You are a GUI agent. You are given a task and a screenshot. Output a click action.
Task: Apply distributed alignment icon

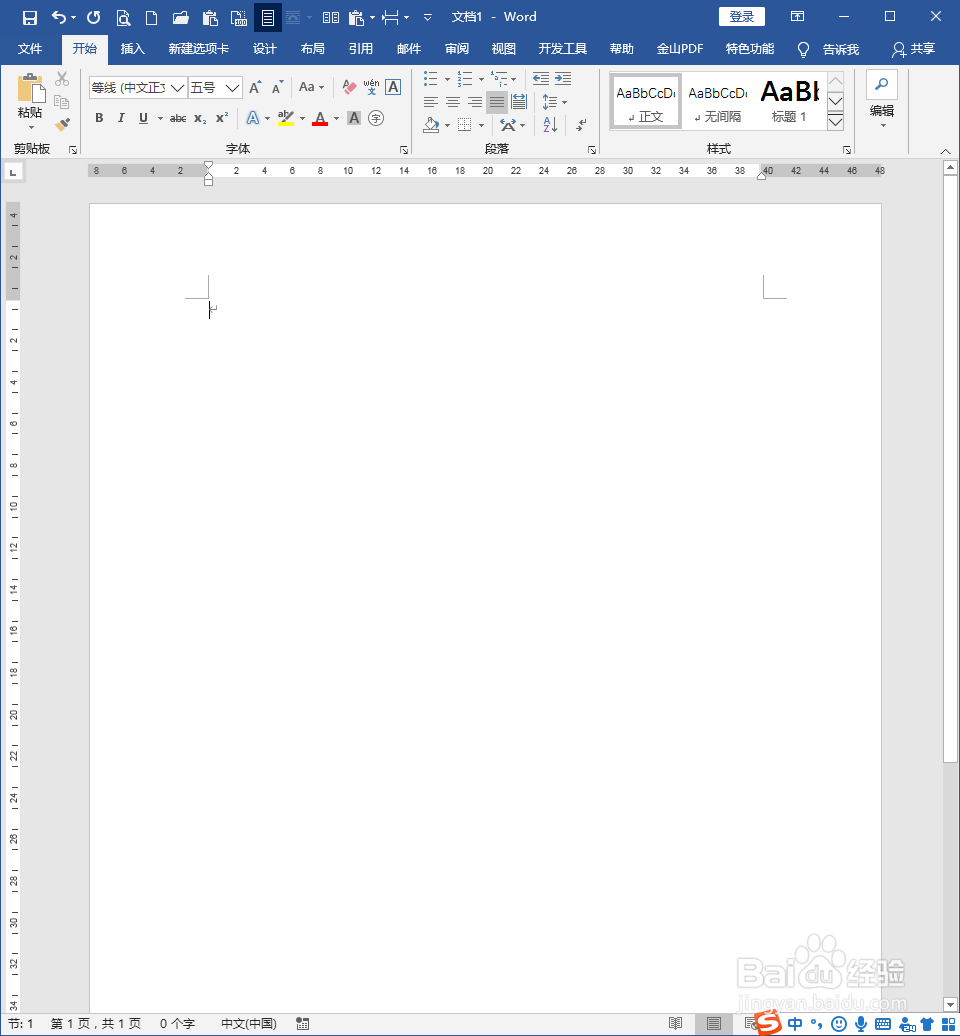point(519,102)
